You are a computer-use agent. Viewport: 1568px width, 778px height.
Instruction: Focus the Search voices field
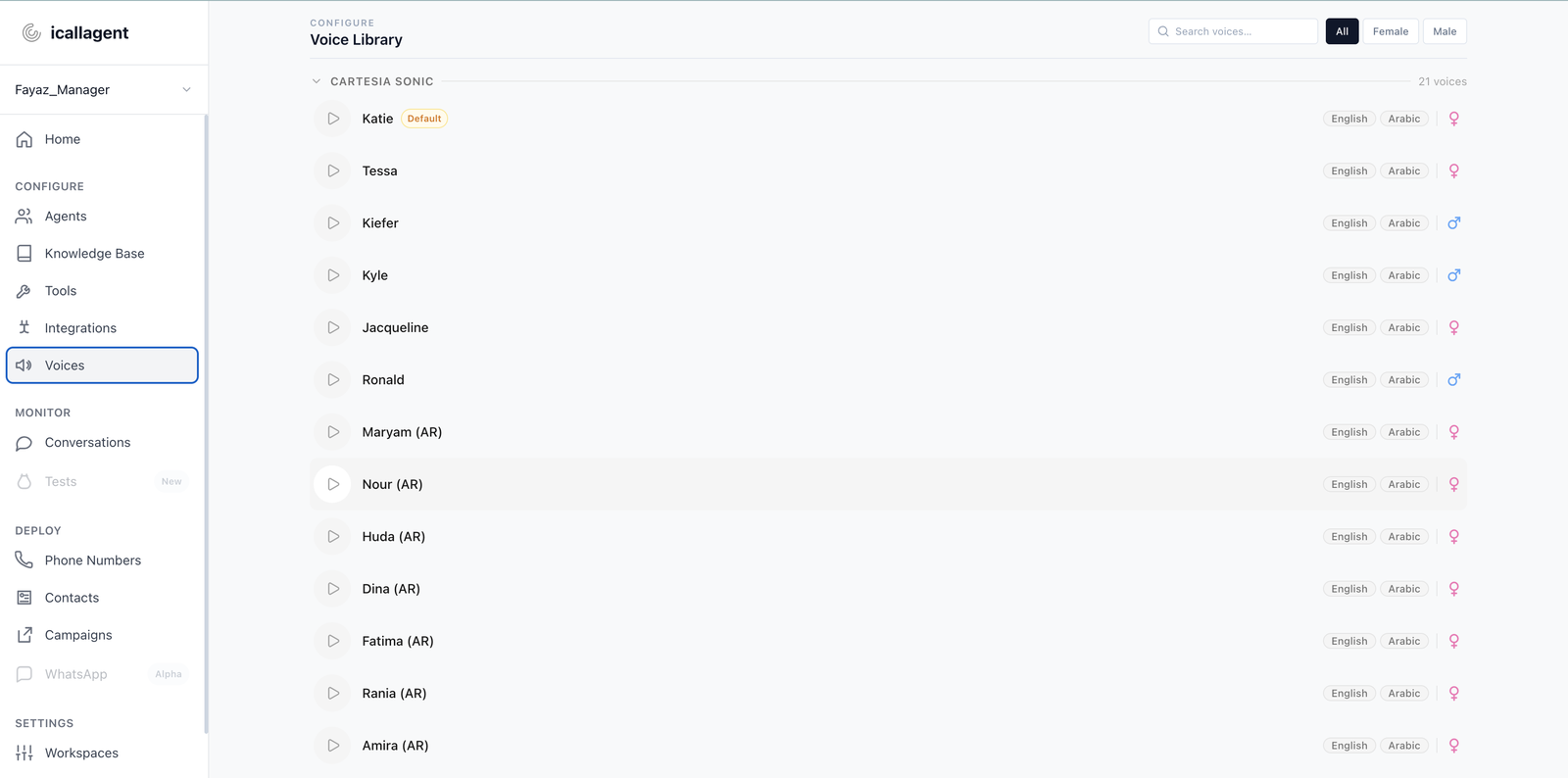(x=1233, y=31)
